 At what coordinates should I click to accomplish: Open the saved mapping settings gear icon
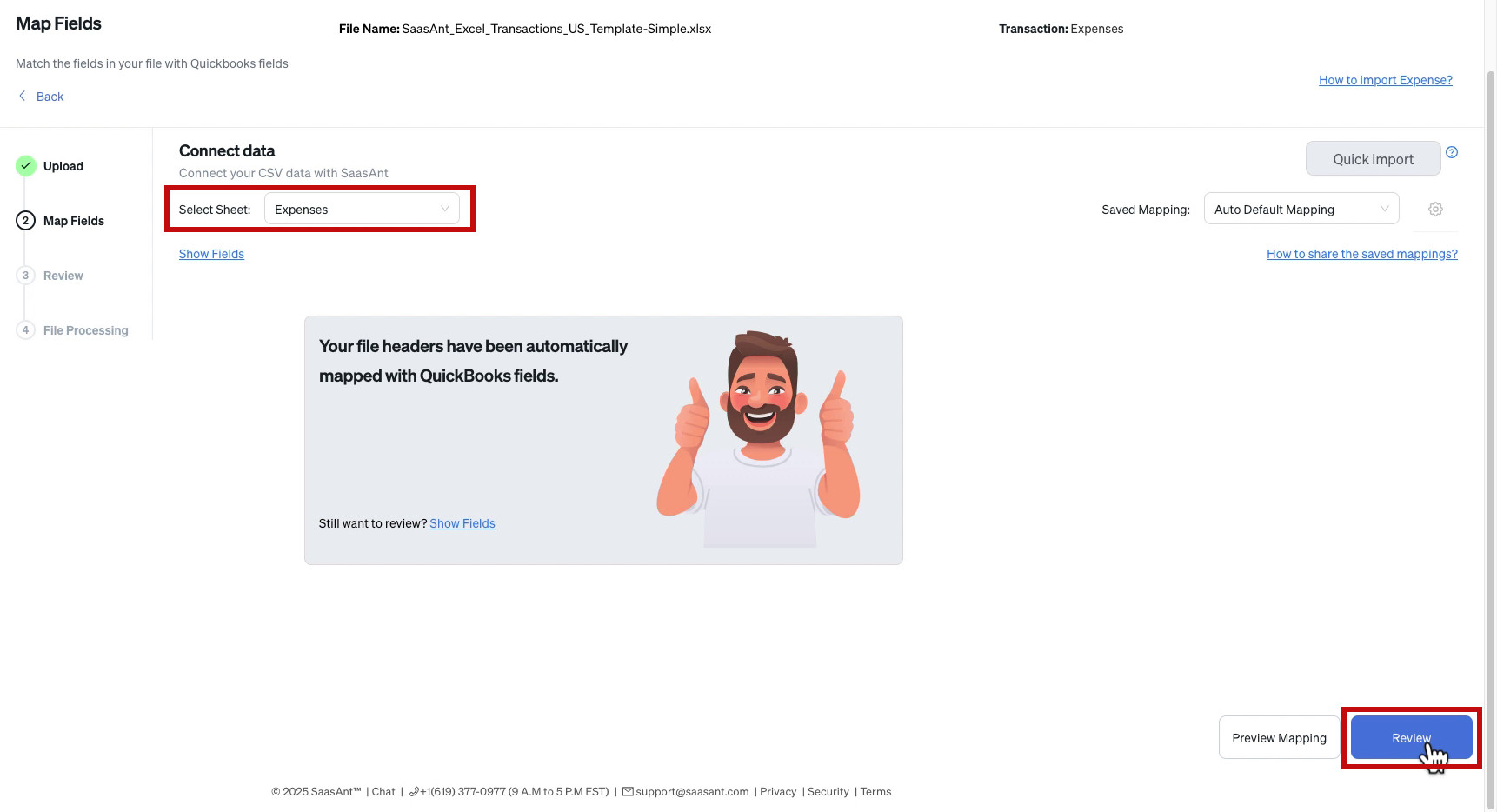click(x=1435, y=210)
